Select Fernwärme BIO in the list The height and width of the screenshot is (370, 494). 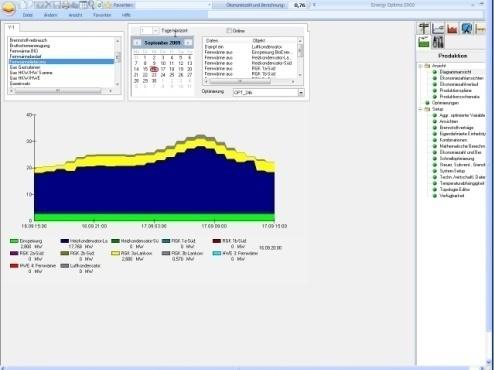pyautogui.click(x=61, y=51)
